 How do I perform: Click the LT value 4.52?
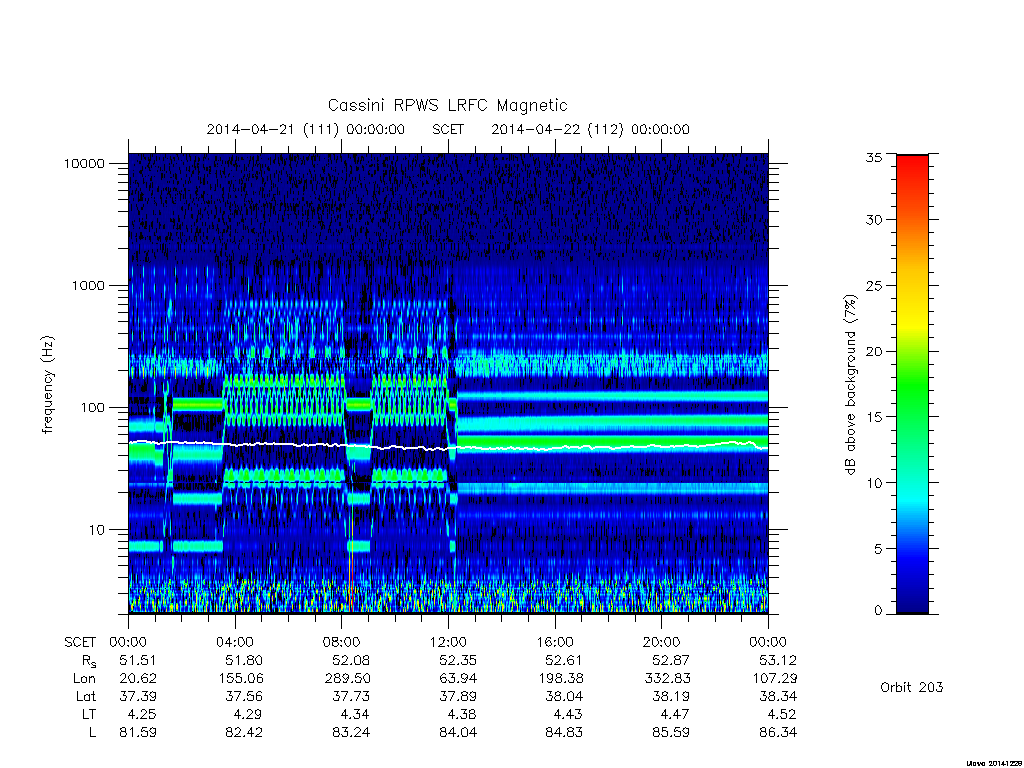(x=782, y=714)
